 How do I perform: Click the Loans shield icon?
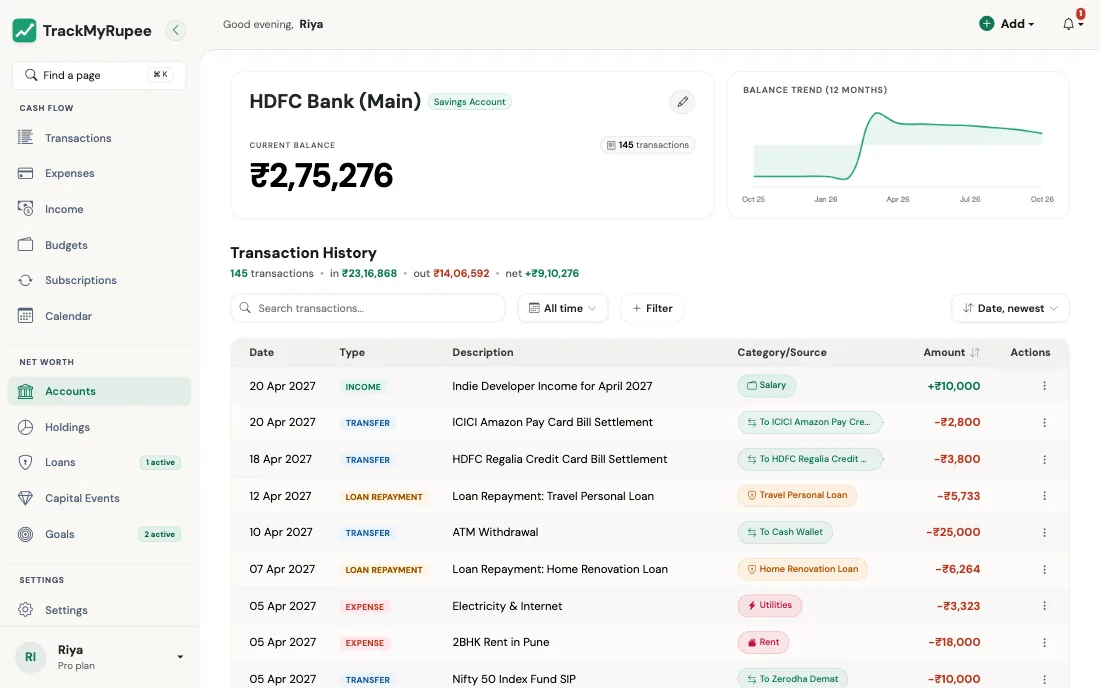point(25,462)
